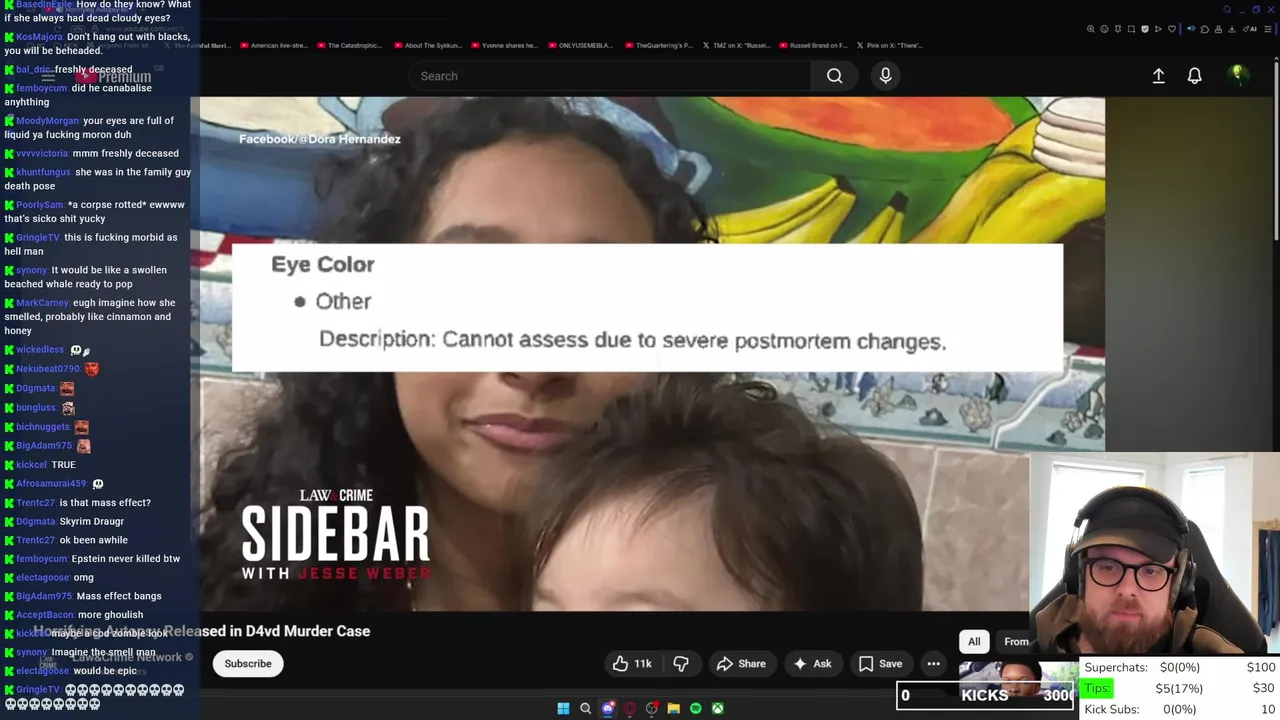This screenshot has height=720, width=1280.
Task: Click the Share button
Action: click(x=741, y=664)
